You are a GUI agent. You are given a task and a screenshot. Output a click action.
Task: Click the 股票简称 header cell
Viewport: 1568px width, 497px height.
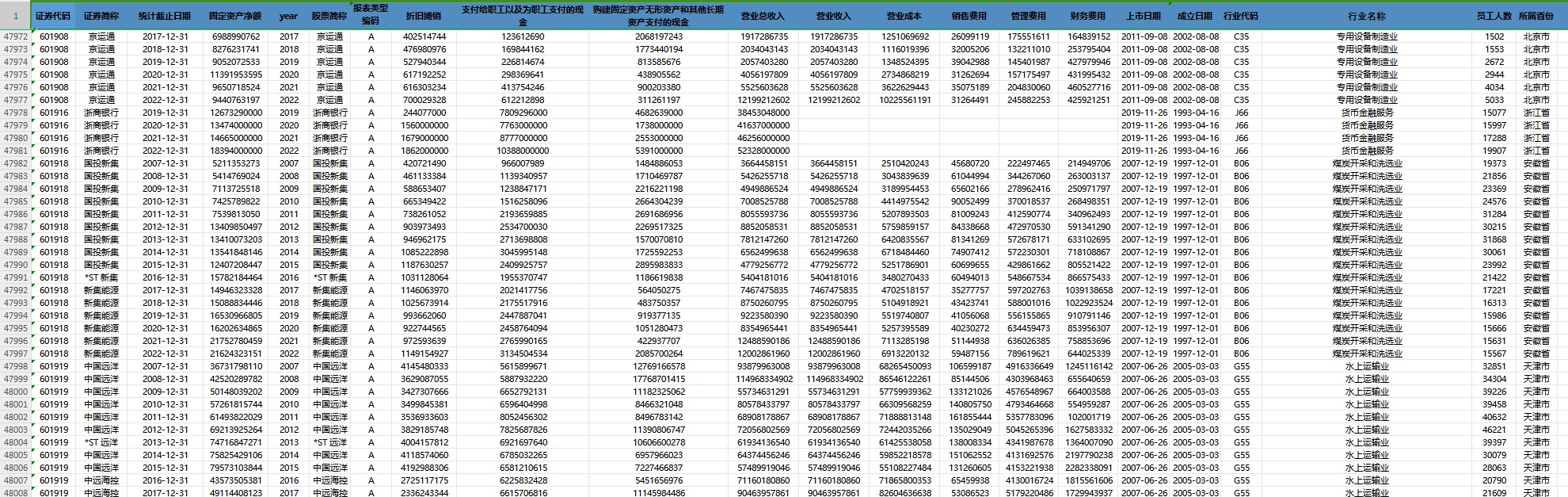pyautogui.click(x=330, y=16)
